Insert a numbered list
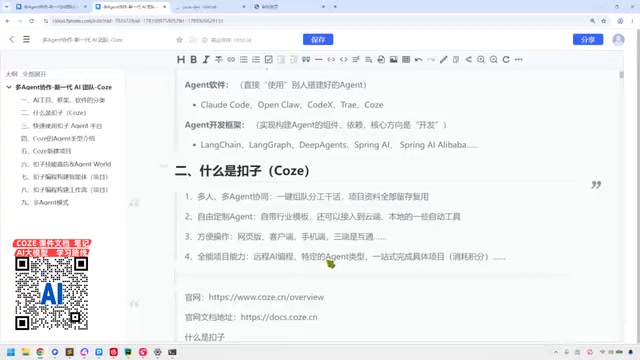 tap(256, 60)
